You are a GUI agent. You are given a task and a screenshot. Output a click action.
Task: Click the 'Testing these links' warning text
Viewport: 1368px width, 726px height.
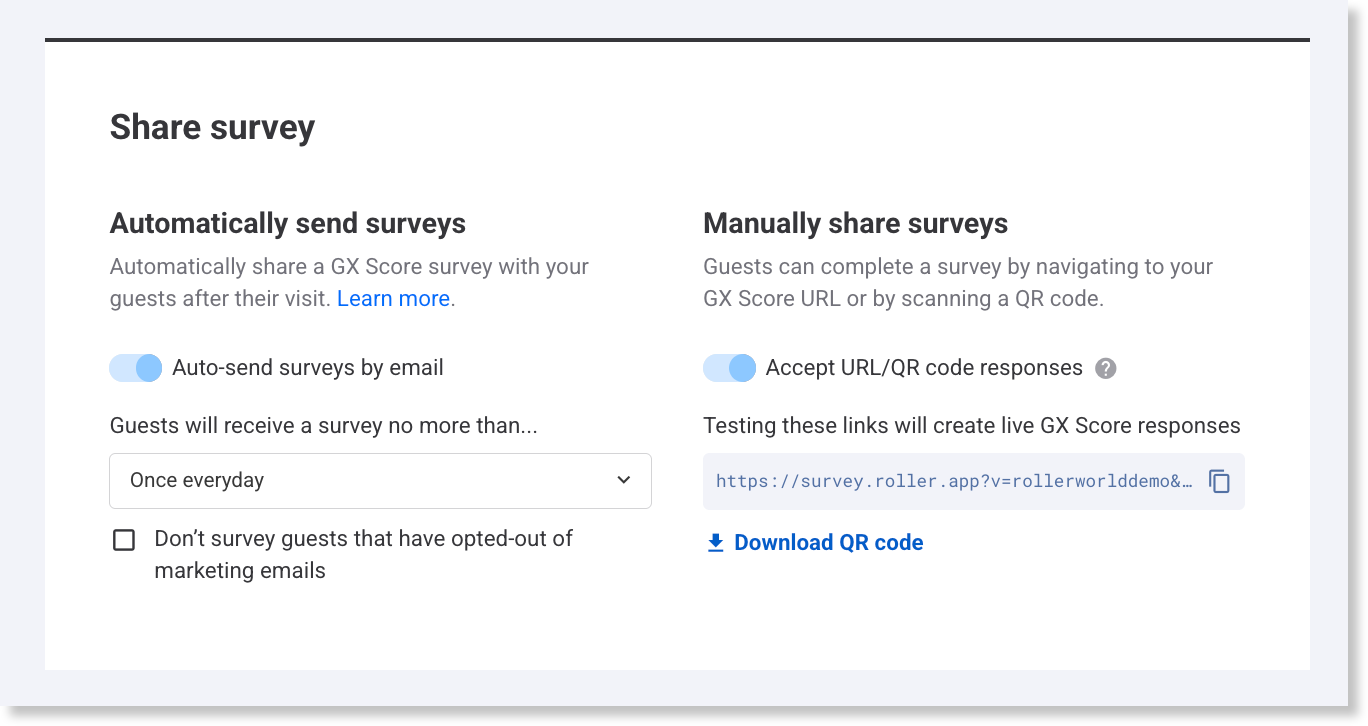[971, 426]
